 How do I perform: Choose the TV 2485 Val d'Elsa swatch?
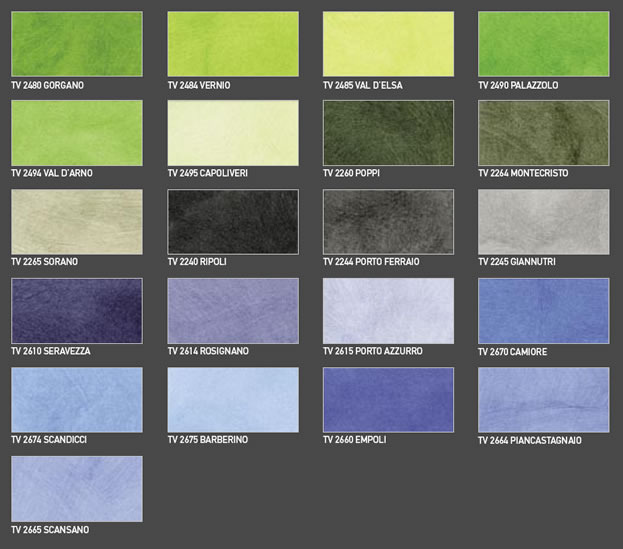point(389,44)
